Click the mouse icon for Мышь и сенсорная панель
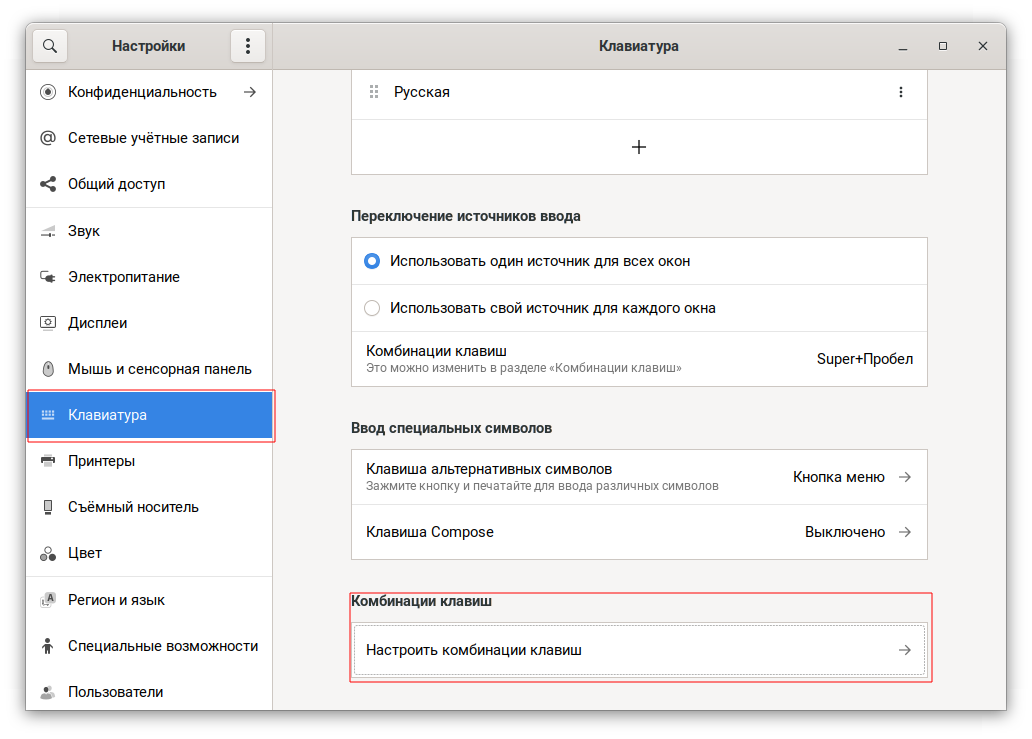Image resolution: width=1032 pixels, height=739 pixels. point(47,369)
